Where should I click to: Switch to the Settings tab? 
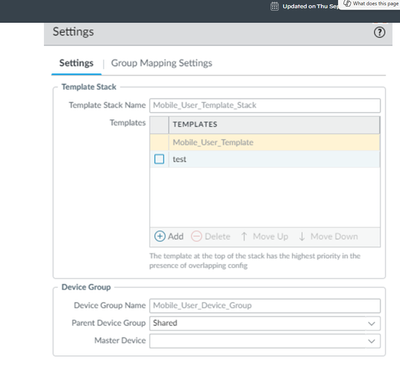pyautogui.click(x=76, y=63)
